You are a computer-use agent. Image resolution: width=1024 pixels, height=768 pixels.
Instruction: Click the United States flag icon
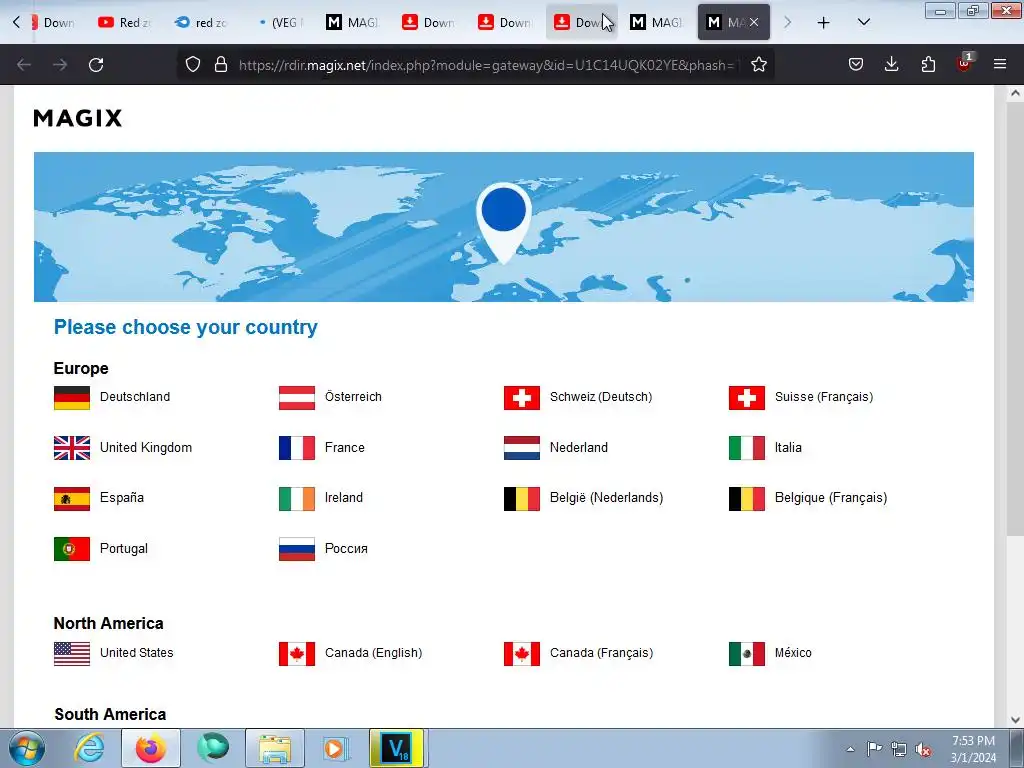pyautogui.click(x=72, y=654)
